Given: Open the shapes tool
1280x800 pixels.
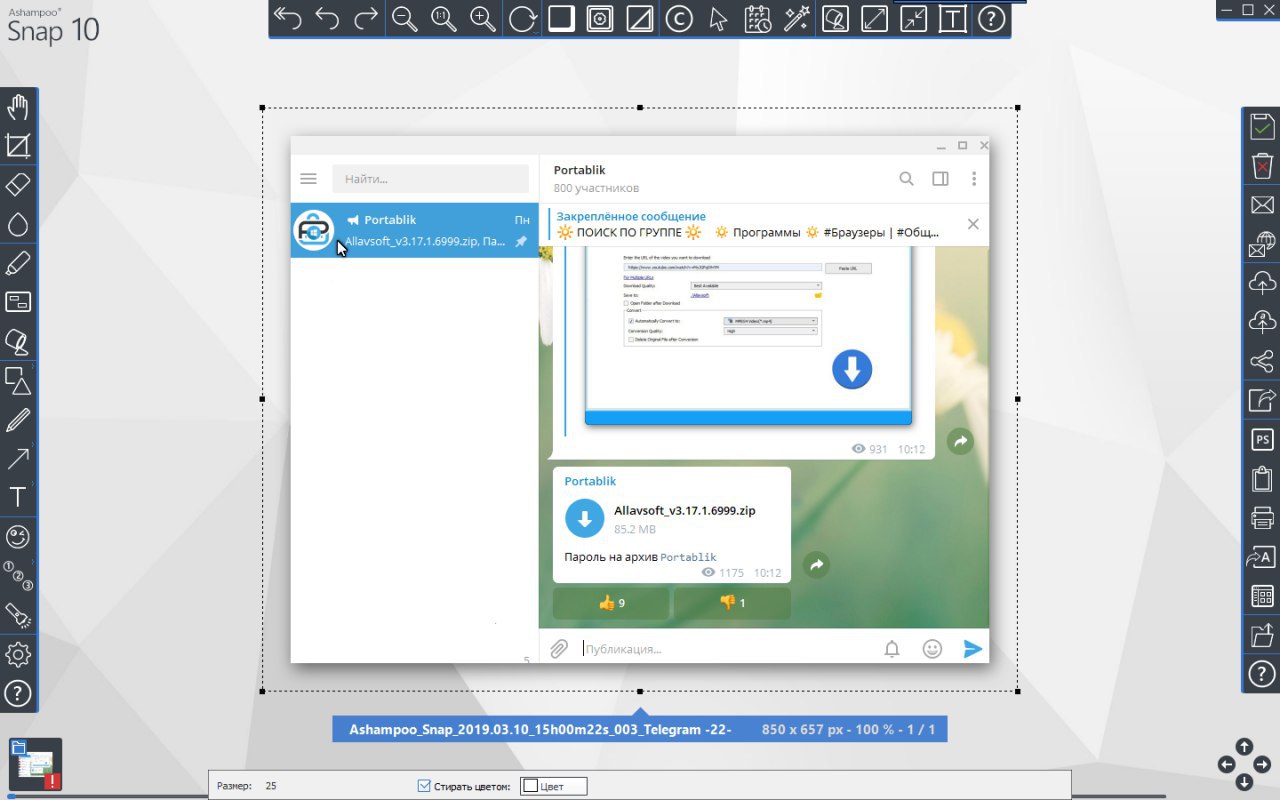Looking at the screenshot, I should click(x=18, y=380).
